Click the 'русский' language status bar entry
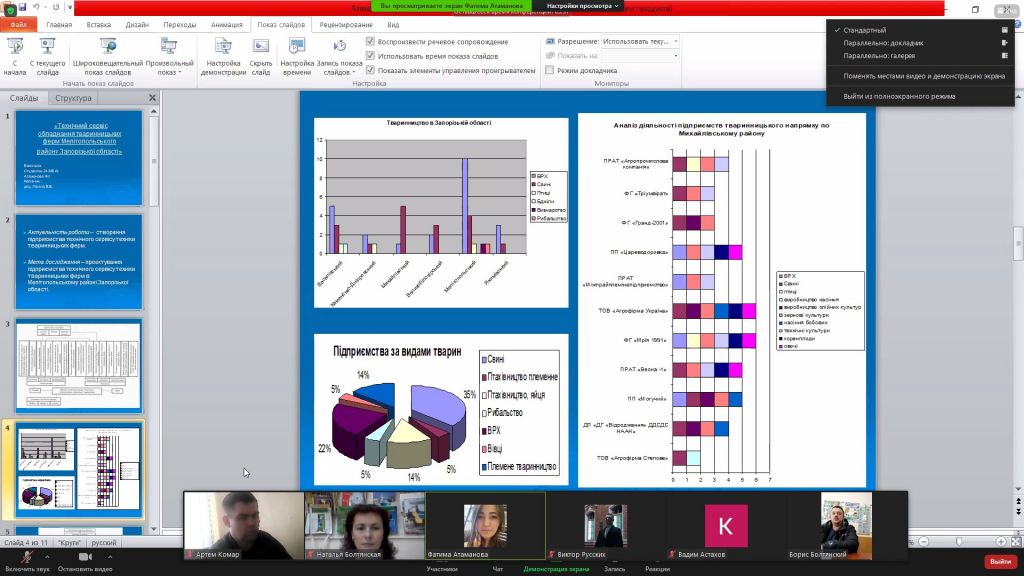Image resolution: width=1024 pixels, height=576 pixels. point(104,543)
